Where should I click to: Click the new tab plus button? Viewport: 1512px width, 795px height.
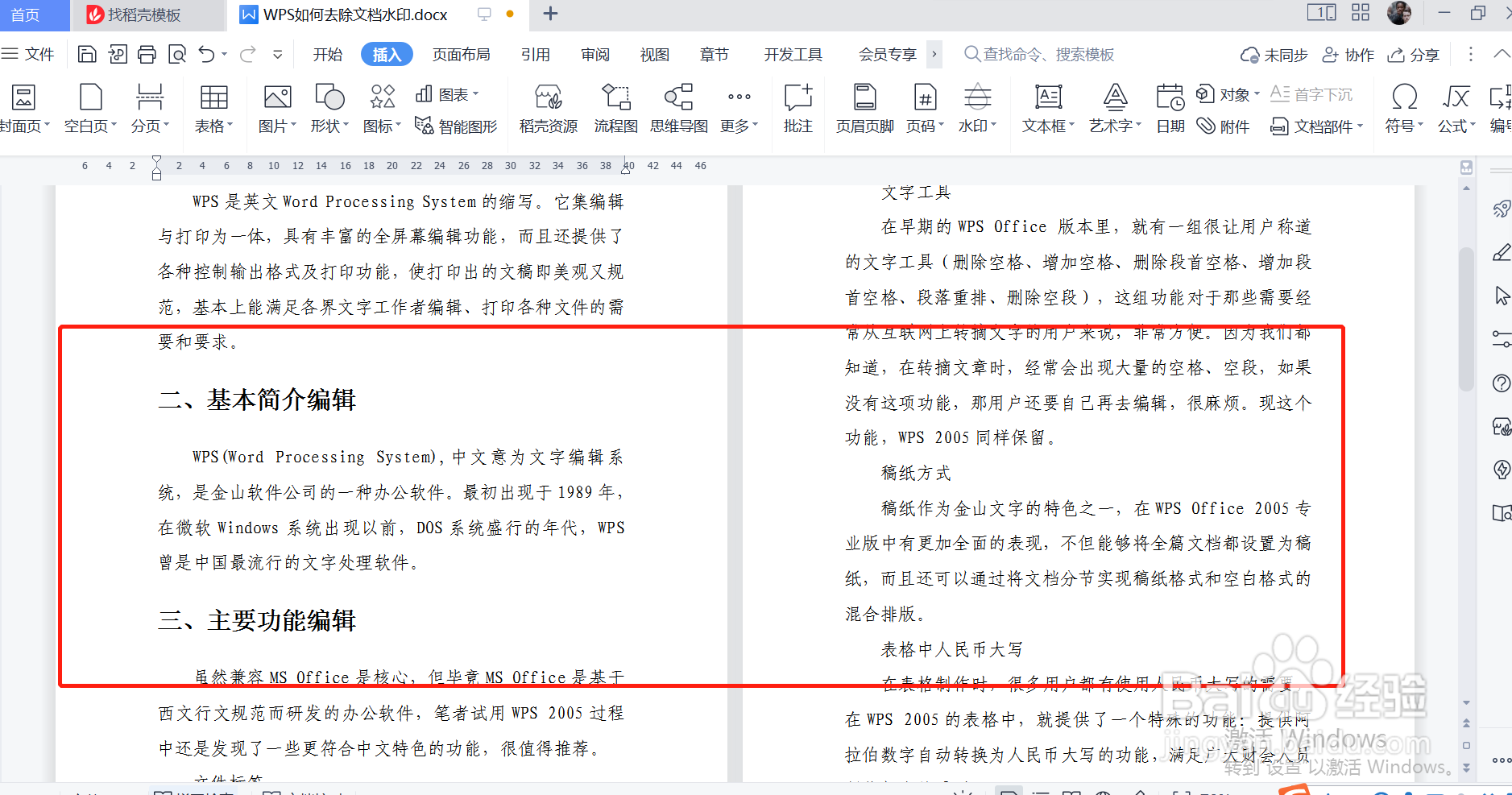(550, 14)
